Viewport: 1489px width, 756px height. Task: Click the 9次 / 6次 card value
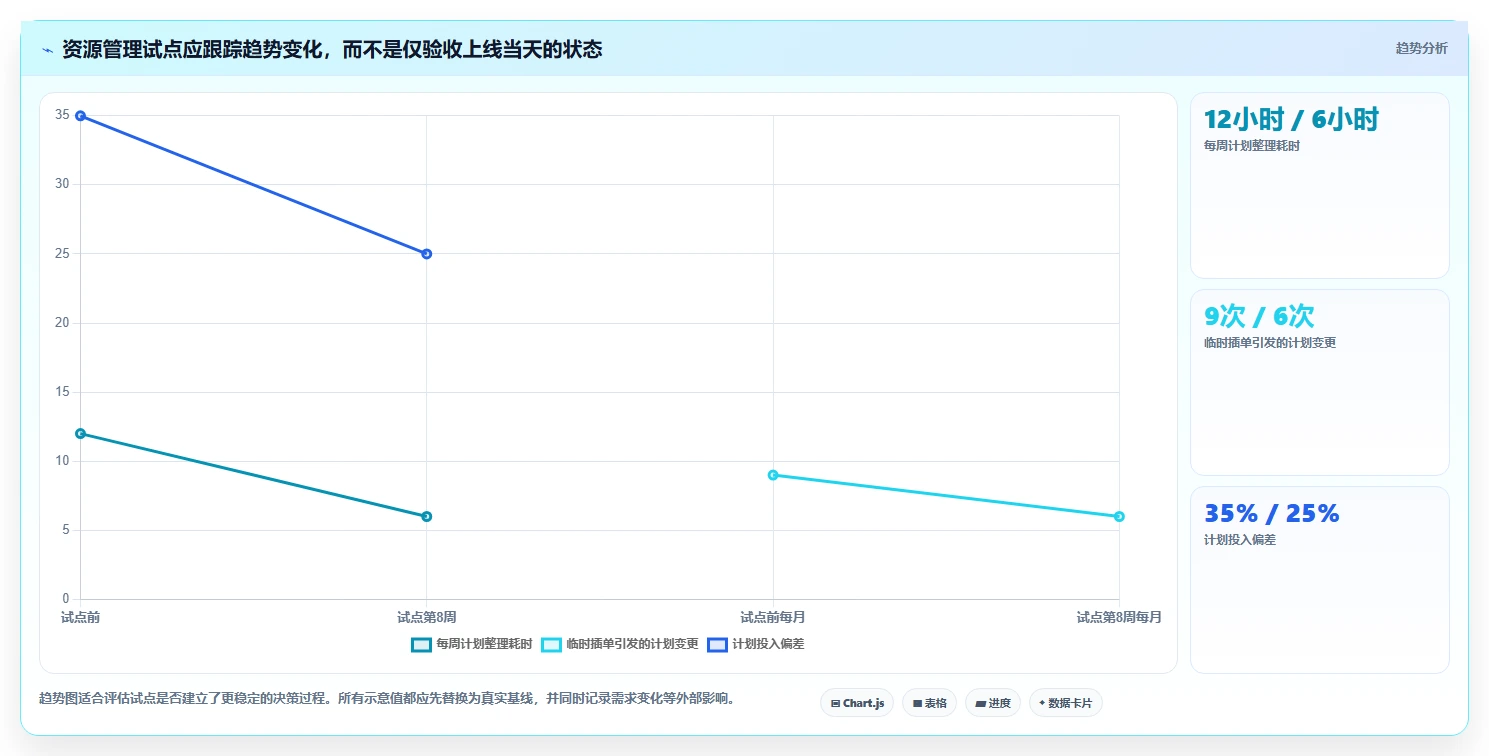click(1259, 317)
